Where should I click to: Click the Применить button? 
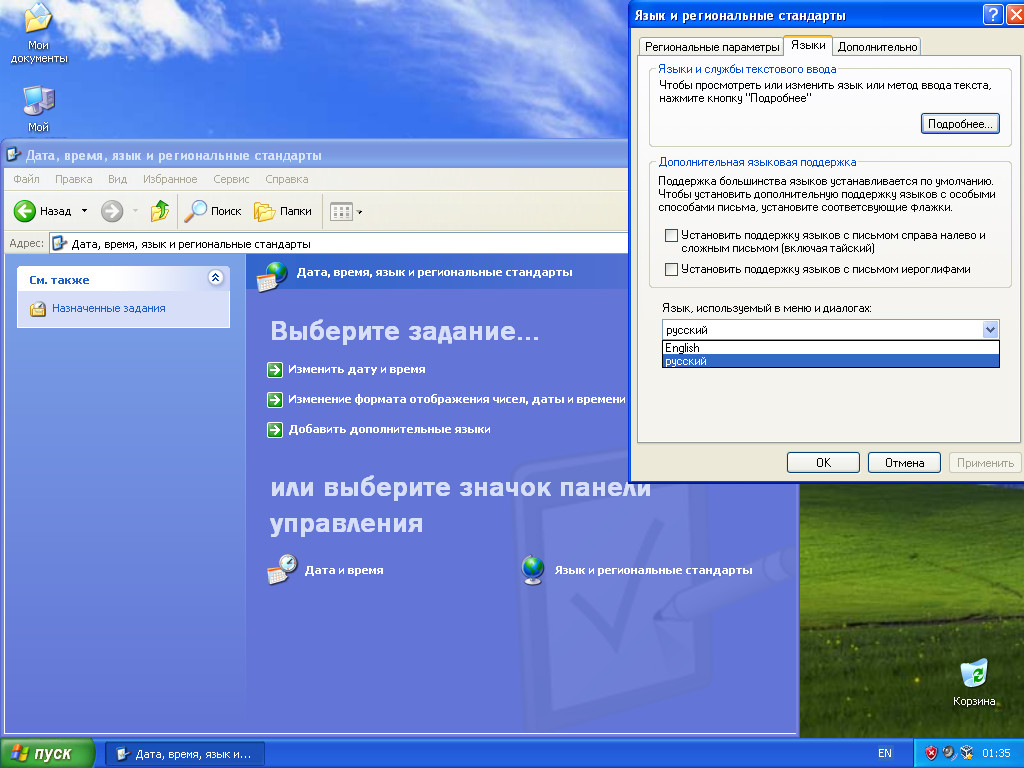985,462
